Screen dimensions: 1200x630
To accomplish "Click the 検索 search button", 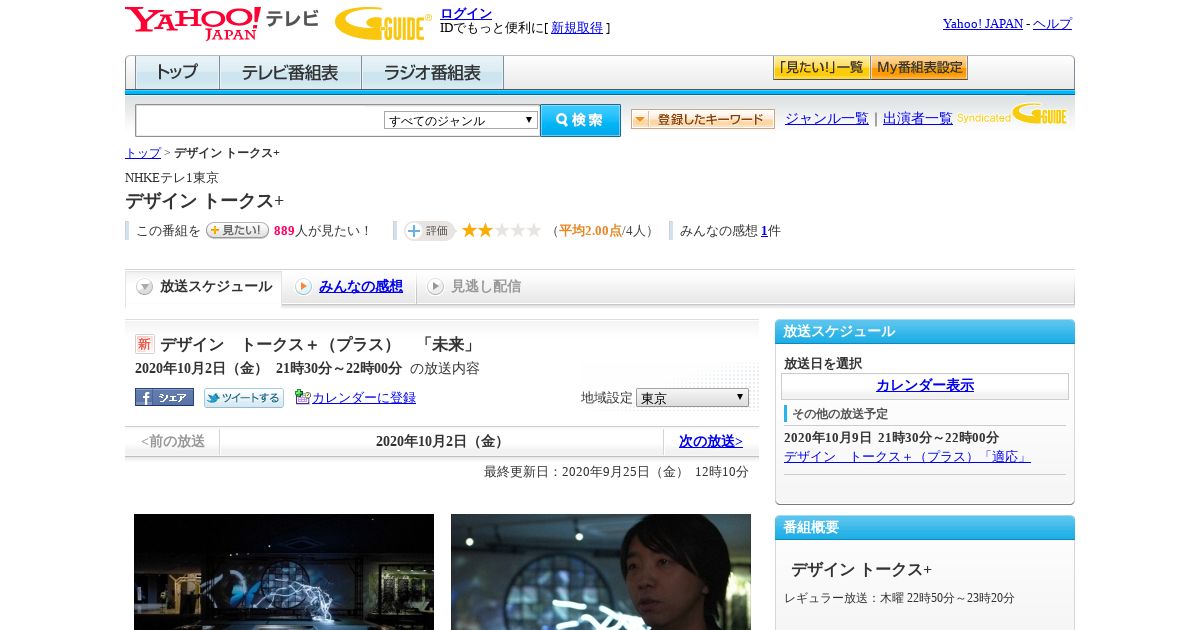I will pos(580,120).
